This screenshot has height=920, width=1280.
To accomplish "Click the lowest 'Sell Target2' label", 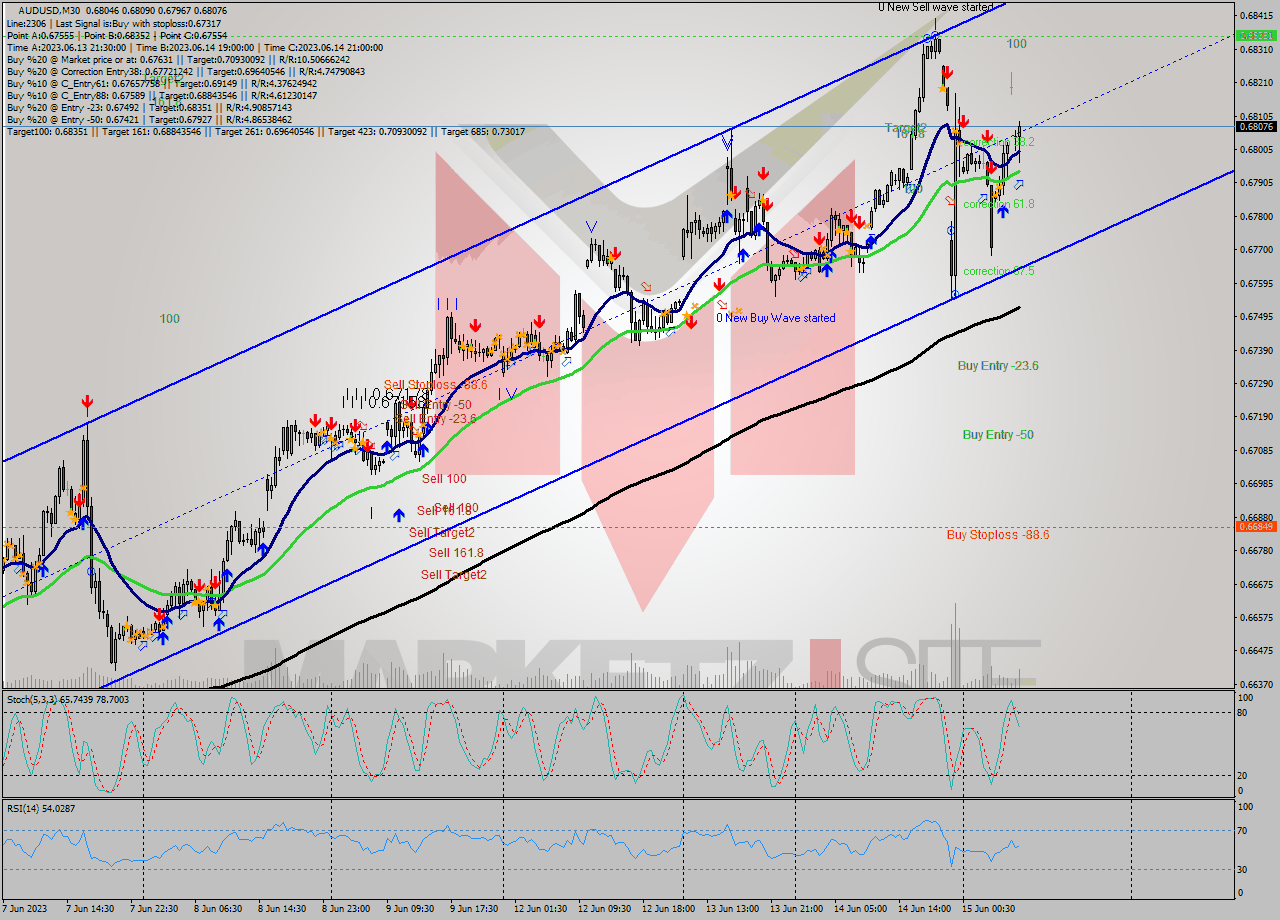I will point(454,574).
